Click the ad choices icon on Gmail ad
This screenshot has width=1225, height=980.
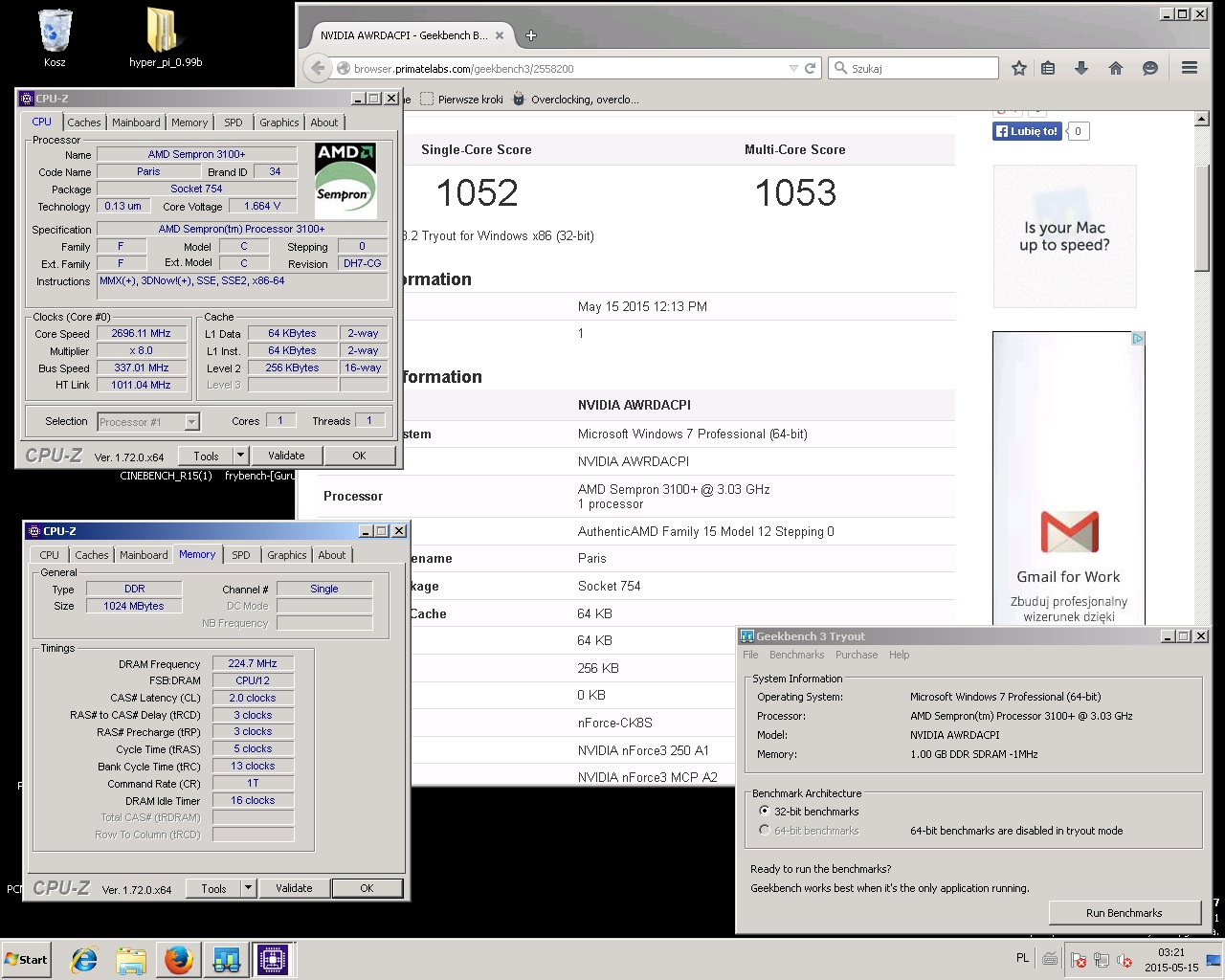click(x=1138, y=339)
